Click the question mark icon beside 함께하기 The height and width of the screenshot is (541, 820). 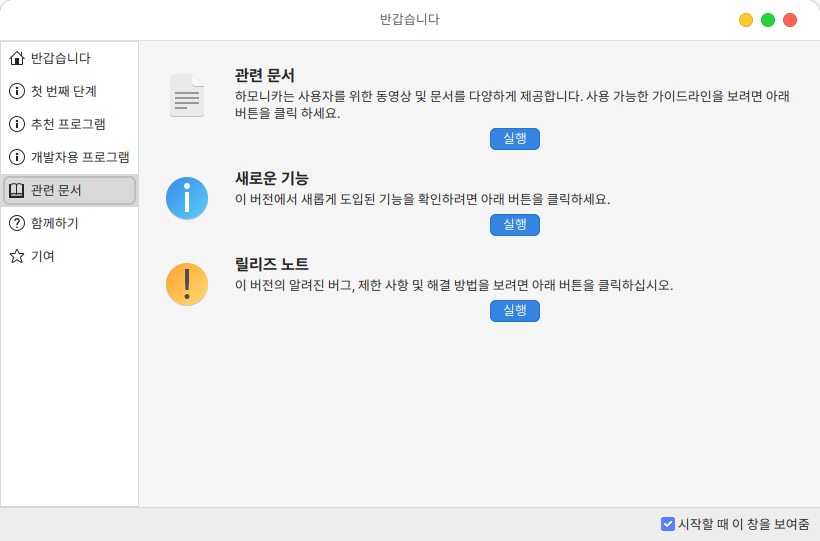point(17,223)
